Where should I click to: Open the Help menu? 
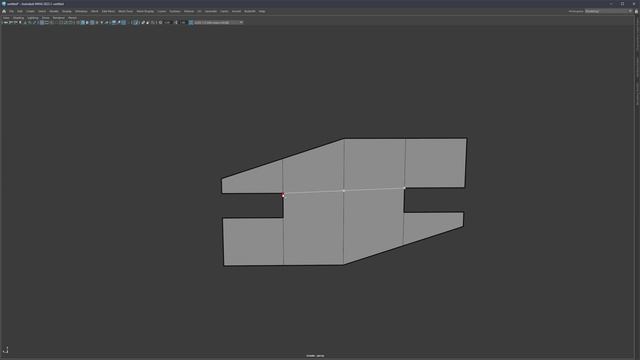pyautogui.click(x=262, y=11)
